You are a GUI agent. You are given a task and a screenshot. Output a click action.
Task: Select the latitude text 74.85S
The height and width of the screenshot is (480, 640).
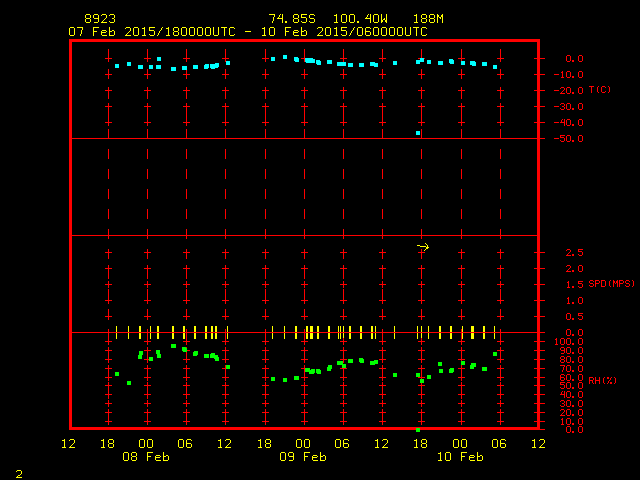tap(291, 19)
